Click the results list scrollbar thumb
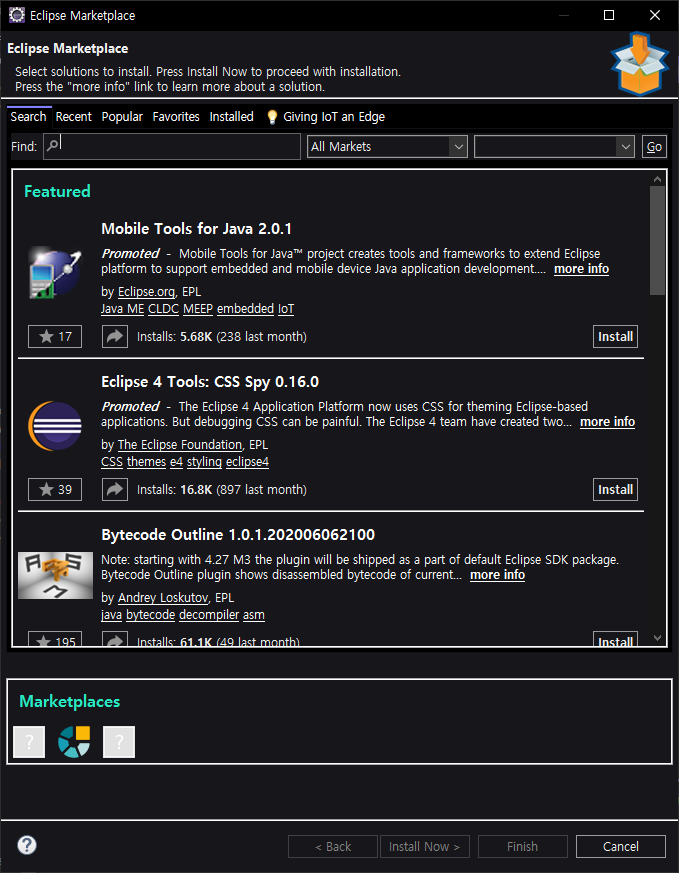This screenshot has height=873, width=679. click(x=657, y=241)
